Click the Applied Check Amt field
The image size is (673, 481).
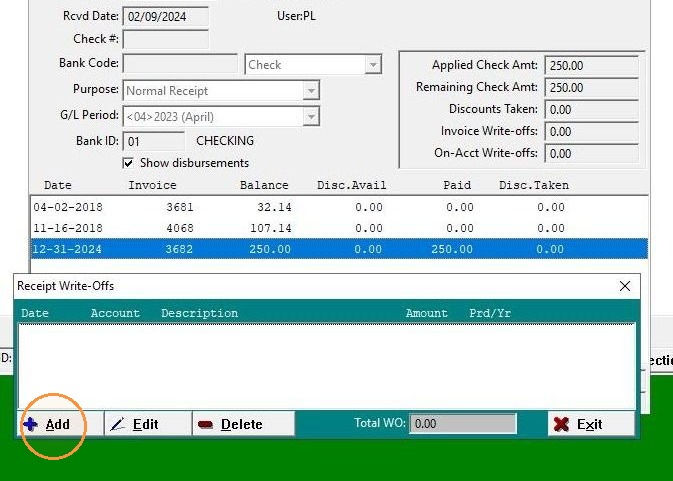pyautogui.click(x=591, y=66)
